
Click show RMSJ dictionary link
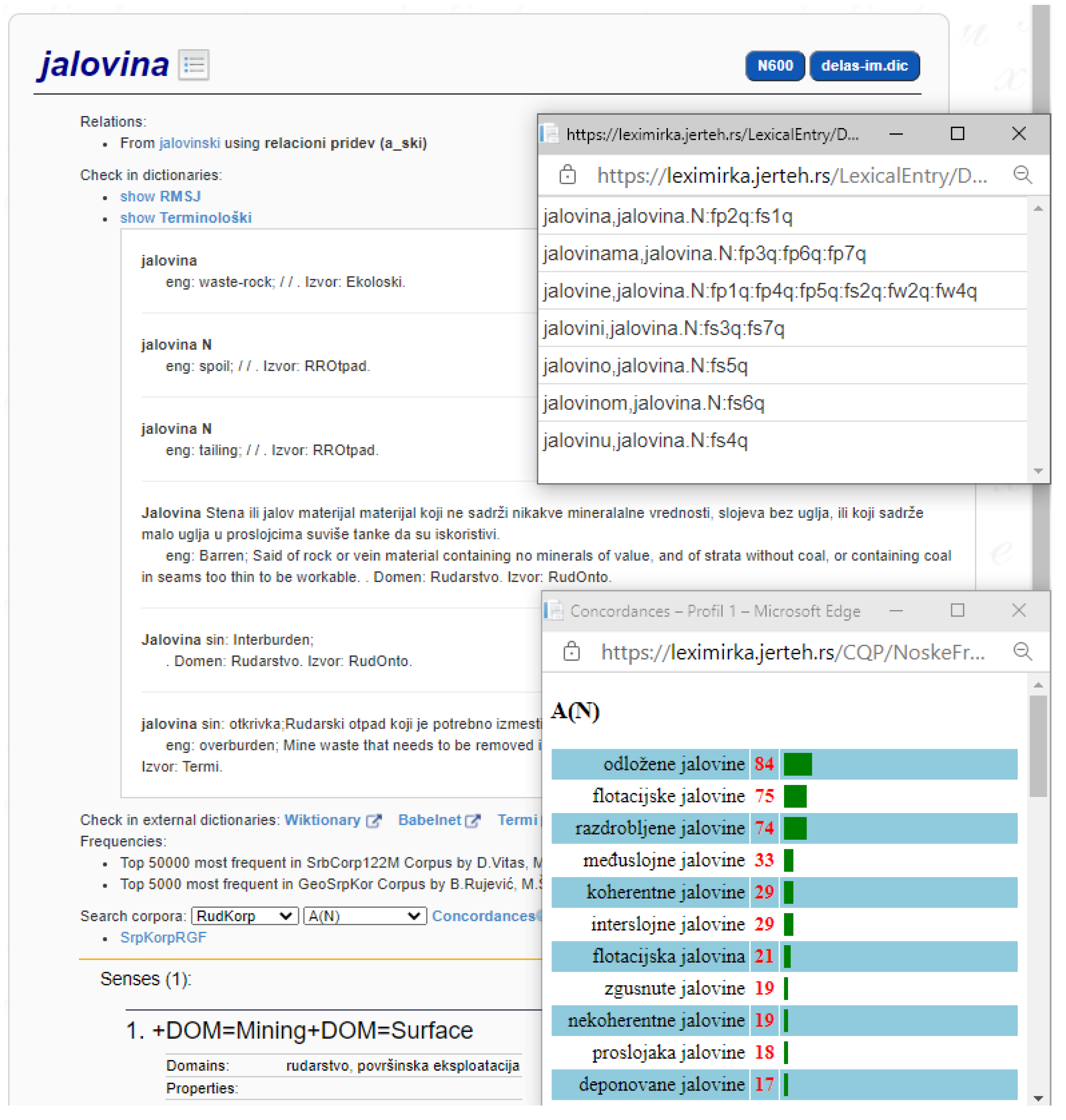click(x=160, y=197)
